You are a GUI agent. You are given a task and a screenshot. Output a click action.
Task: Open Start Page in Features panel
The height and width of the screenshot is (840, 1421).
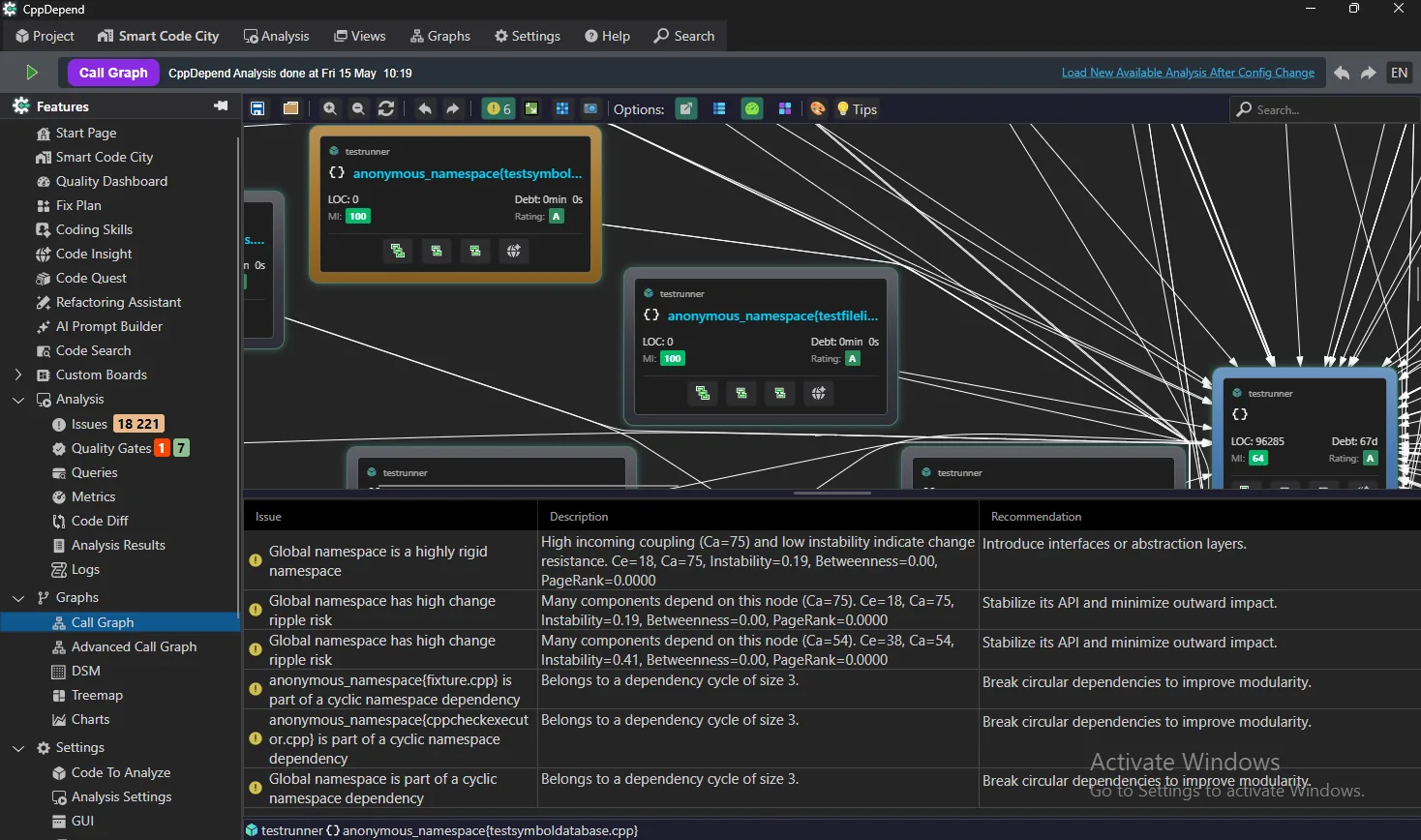(86, 133)
